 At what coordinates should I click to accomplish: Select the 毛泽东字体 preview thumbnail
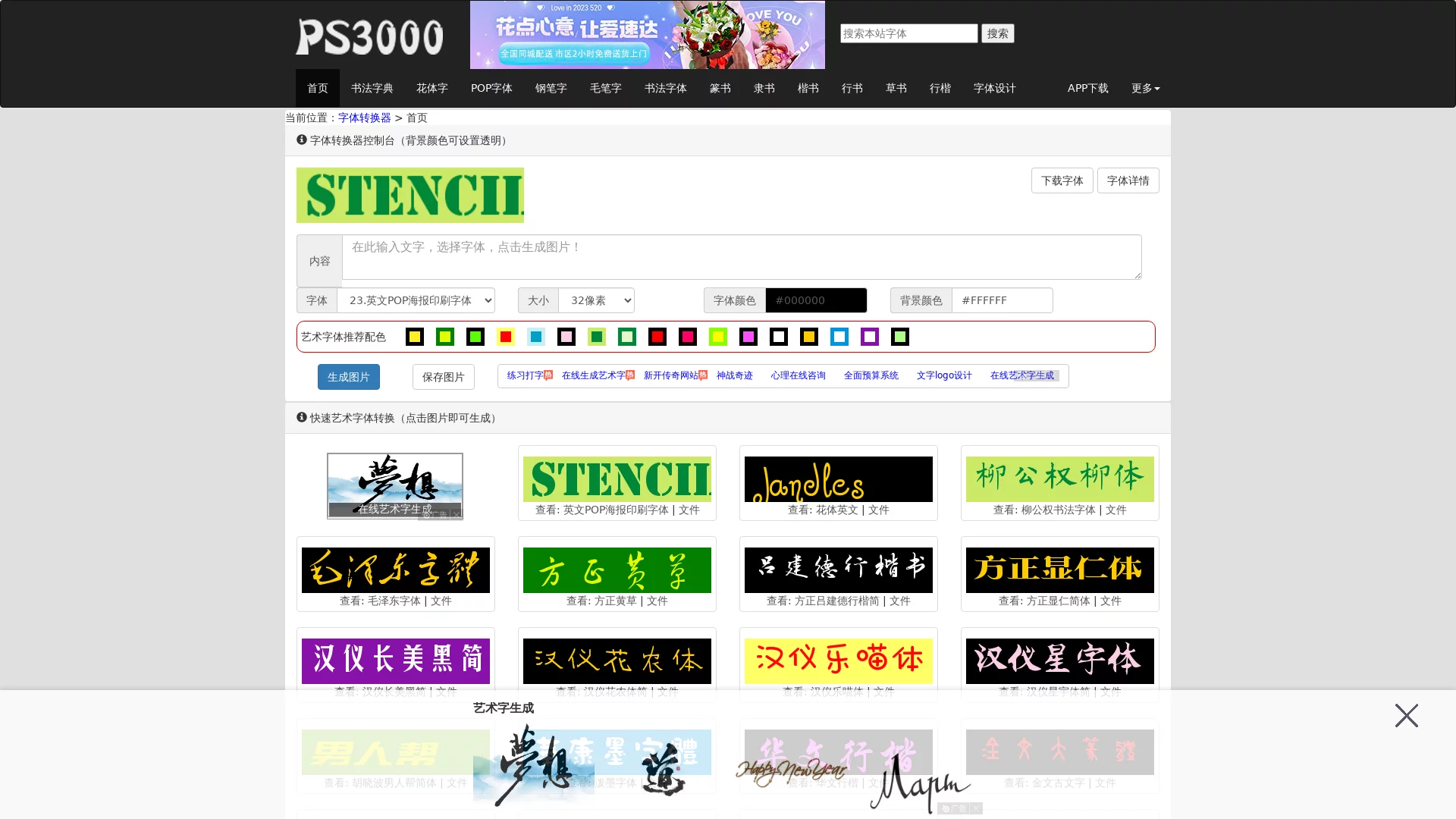(395, 570)
